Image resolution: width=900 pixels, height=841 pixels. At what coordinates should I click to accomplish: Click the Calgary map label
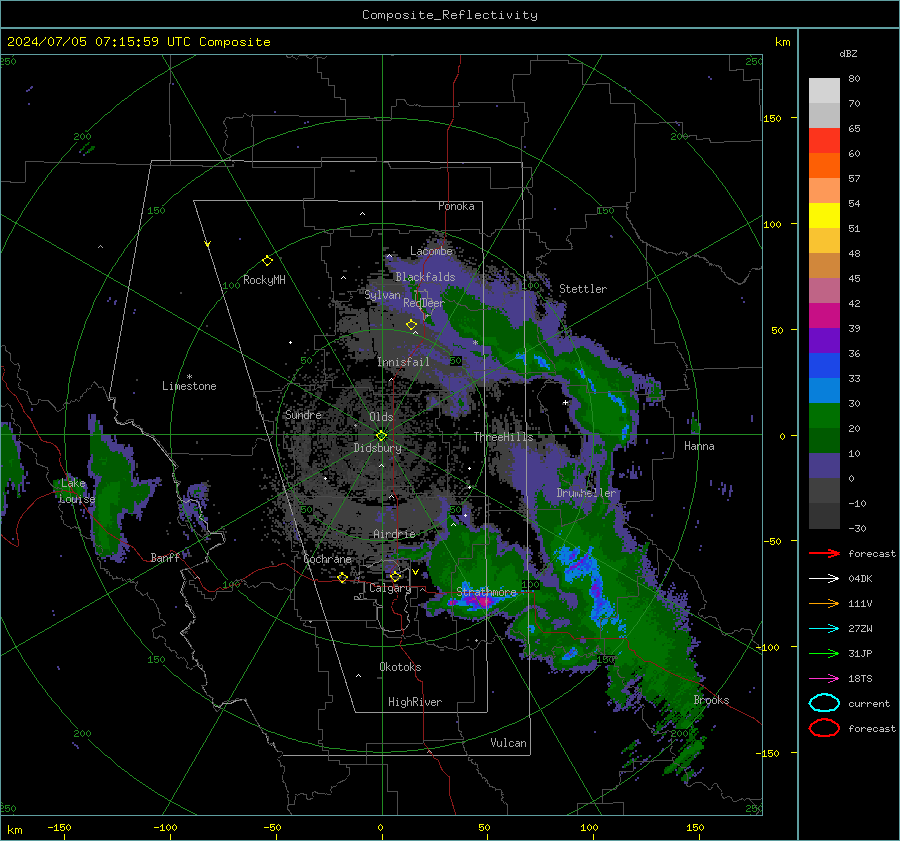pos(390,588)
